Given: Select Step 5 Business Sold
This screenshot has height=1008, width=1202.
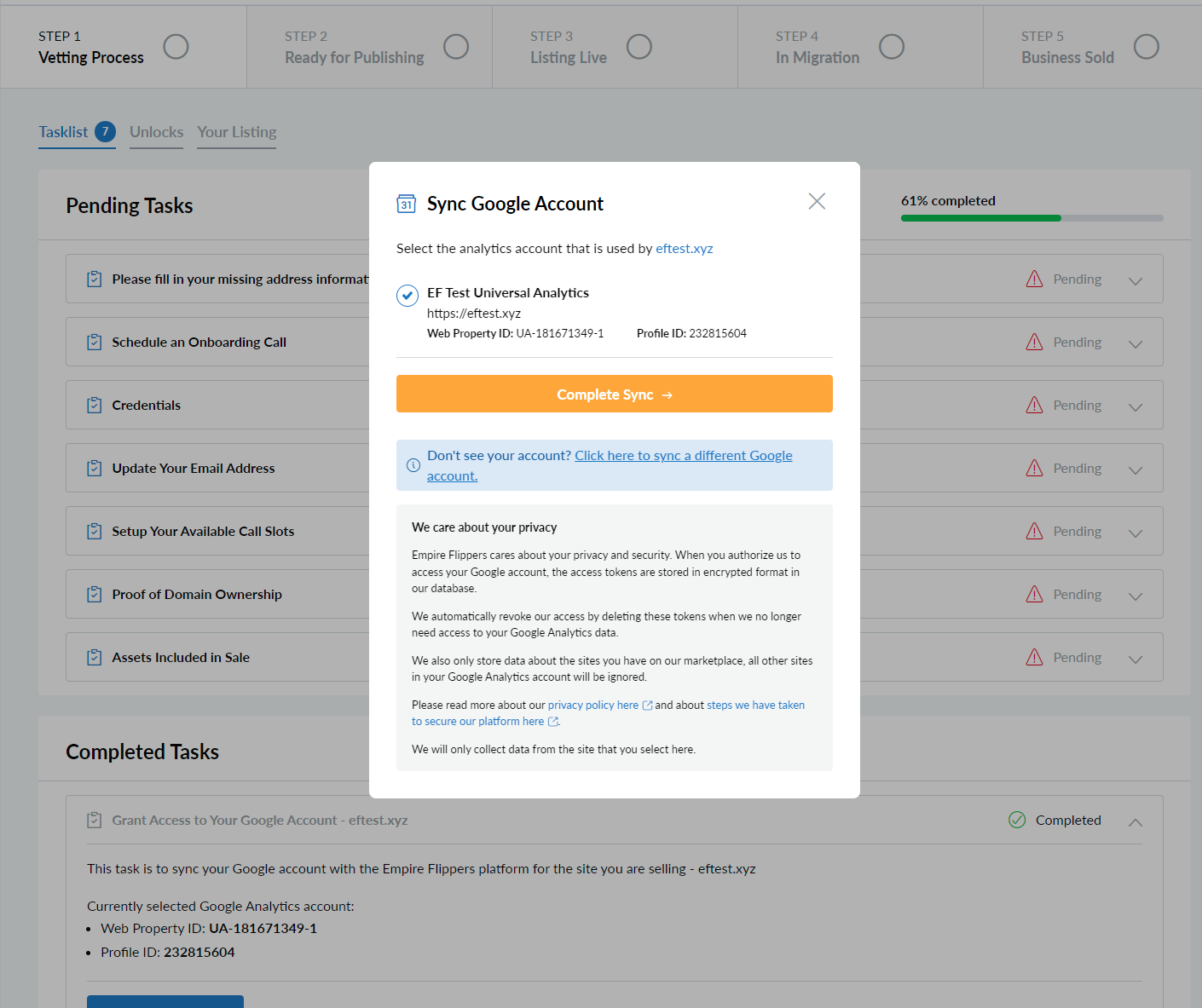Looking at the screenshot, I should (x=1092, y=47).
